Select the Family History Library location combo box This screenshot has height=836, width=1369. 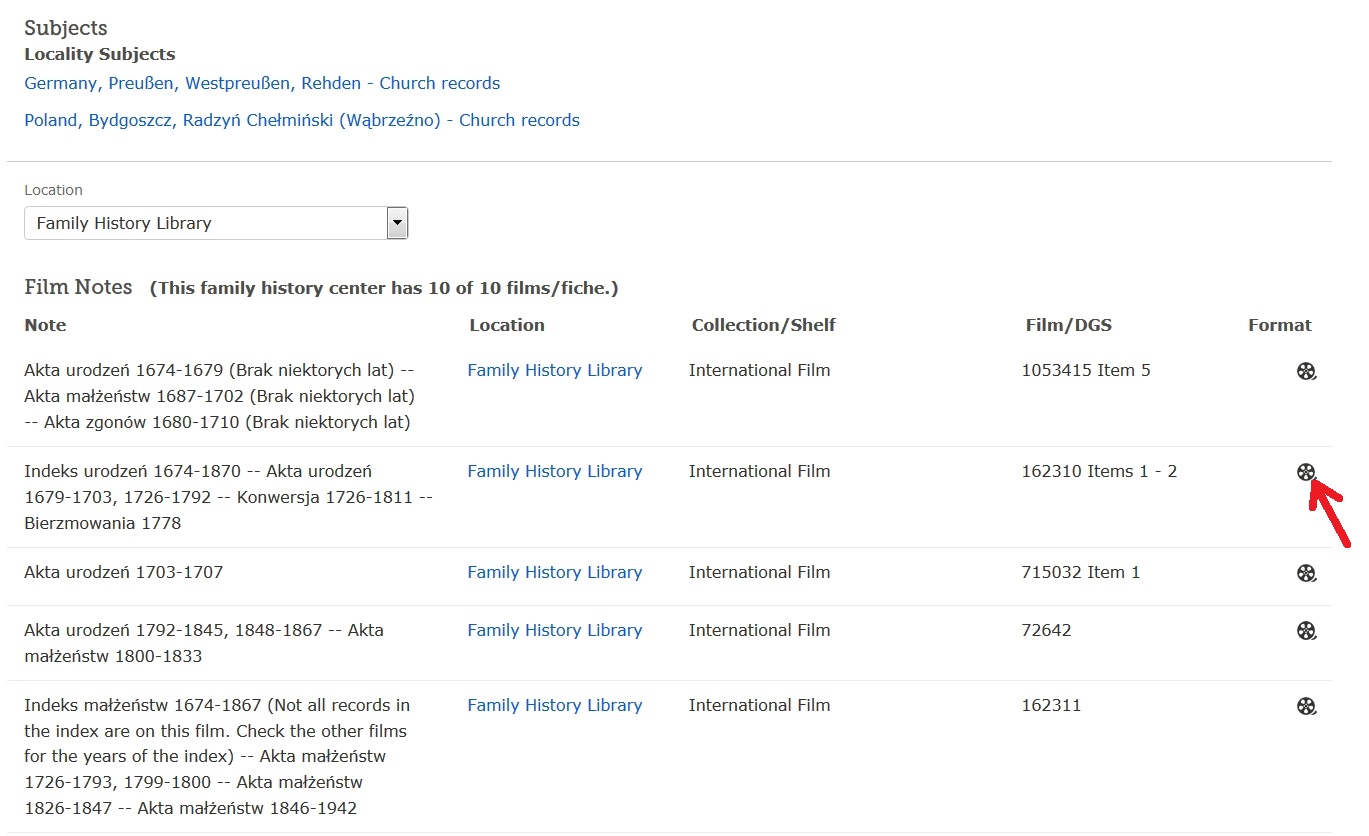pos(205,223)
